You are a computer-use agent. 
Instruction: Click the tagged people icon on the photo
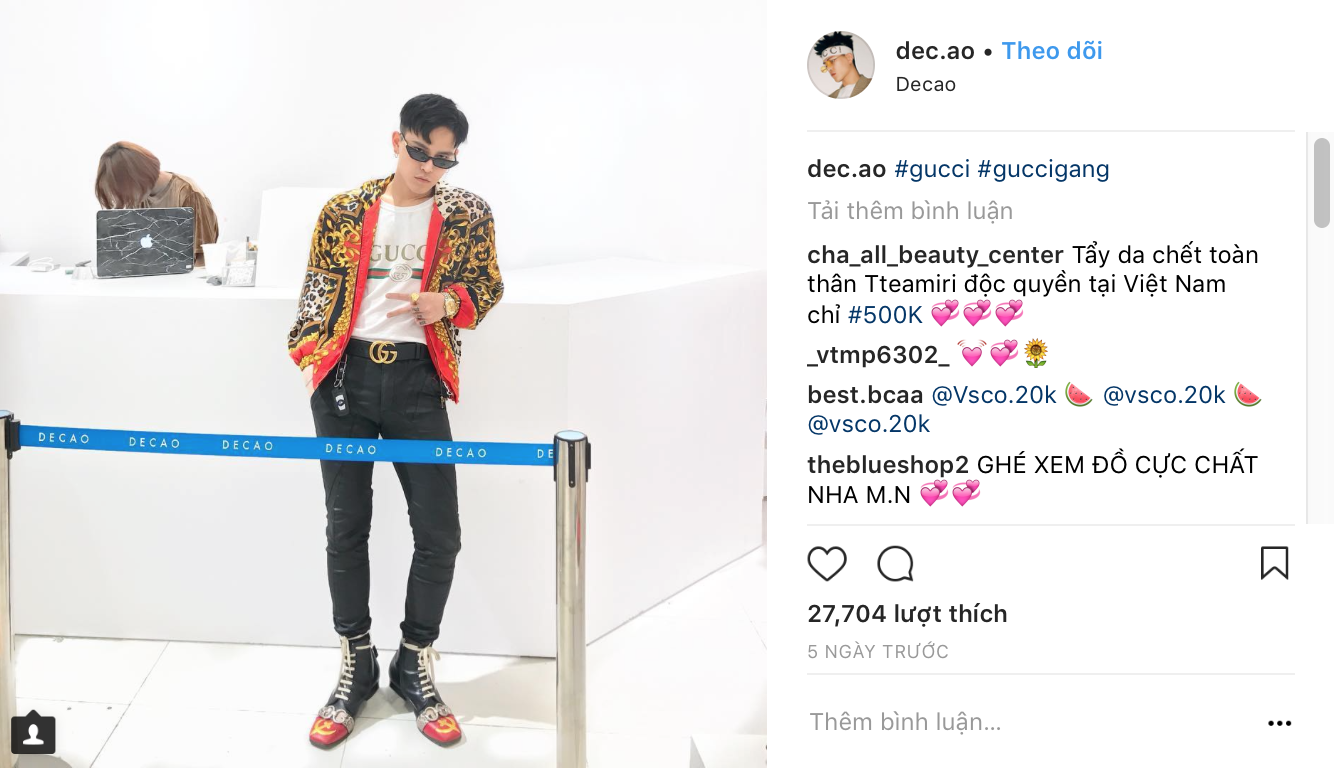[x=33, y=734]
